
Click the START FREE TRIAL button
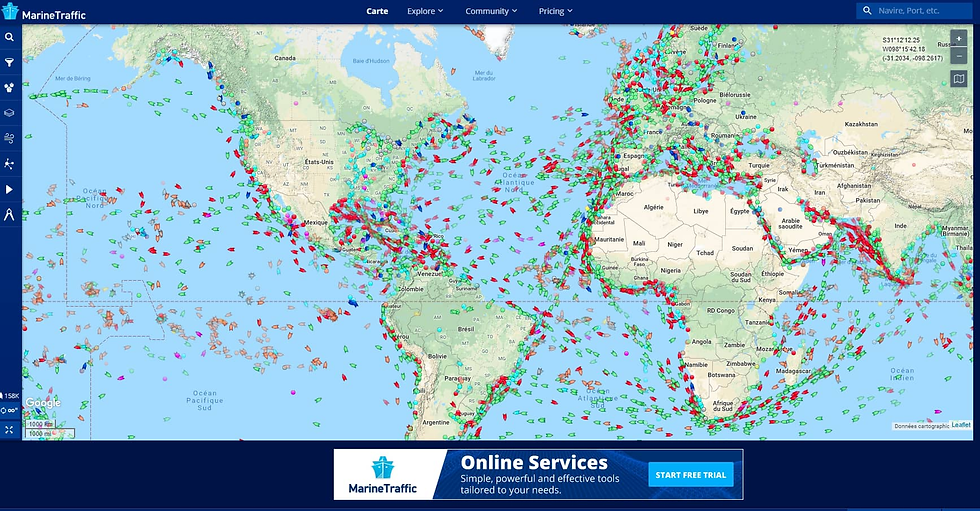(691, 475)
